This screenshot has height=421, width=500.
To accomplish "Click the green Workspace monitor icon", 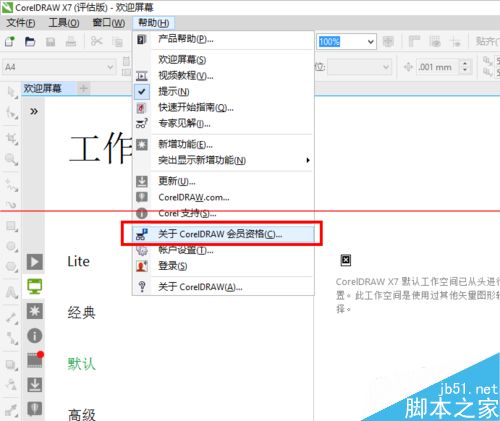I will click(35, 286).
